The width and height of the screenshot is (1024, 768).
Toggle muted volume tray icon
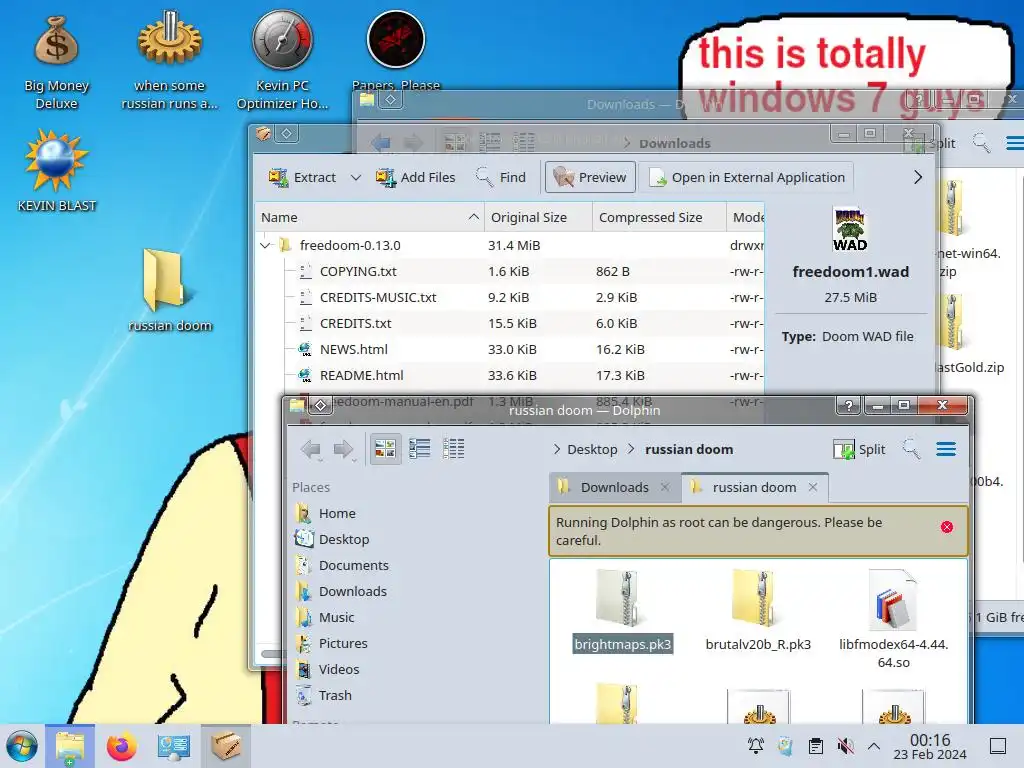[x=845, y=746]
